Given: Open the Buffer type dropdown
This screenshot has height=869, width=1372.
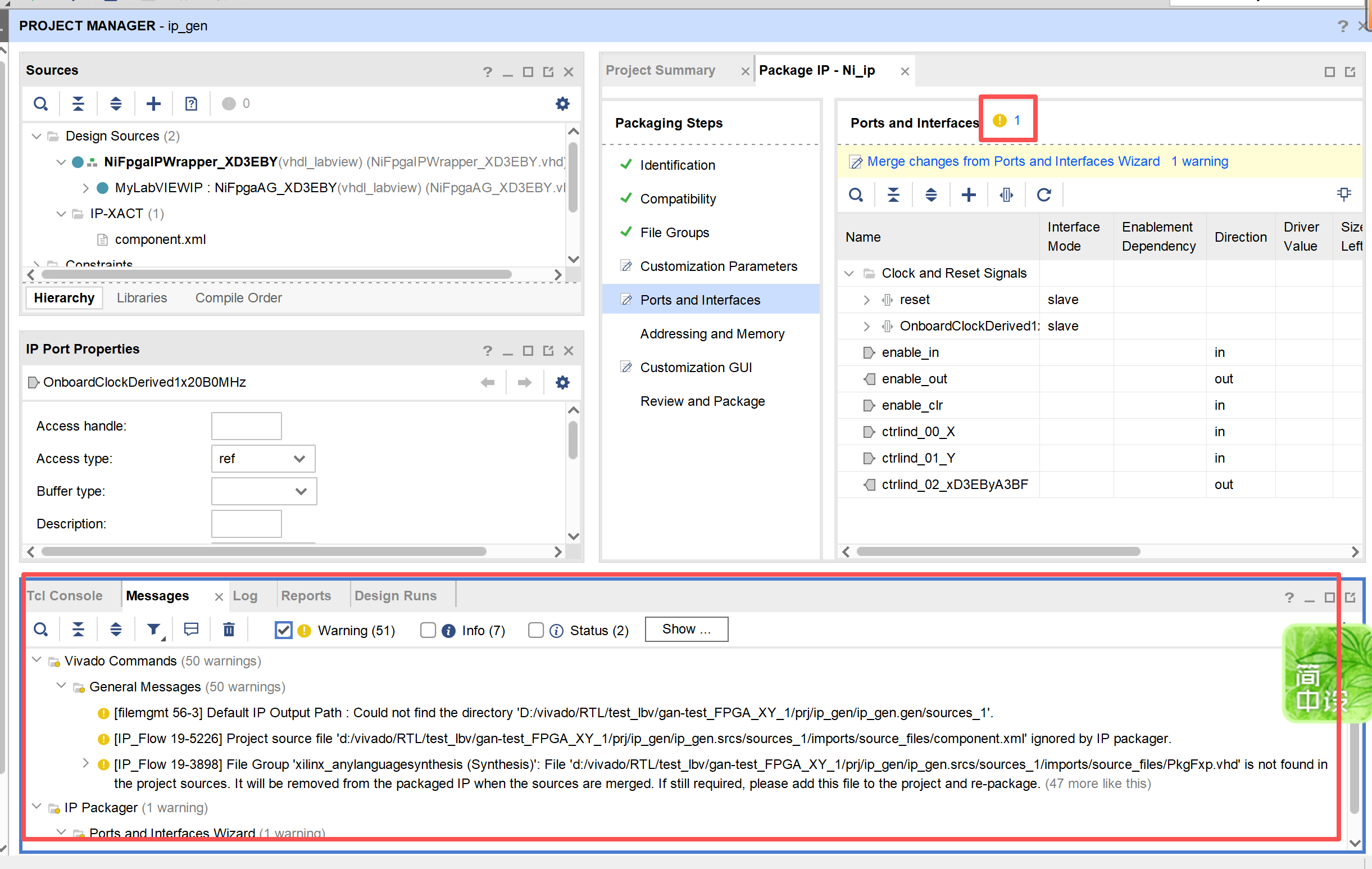Looking at the screenshot, I should (264, 491).
